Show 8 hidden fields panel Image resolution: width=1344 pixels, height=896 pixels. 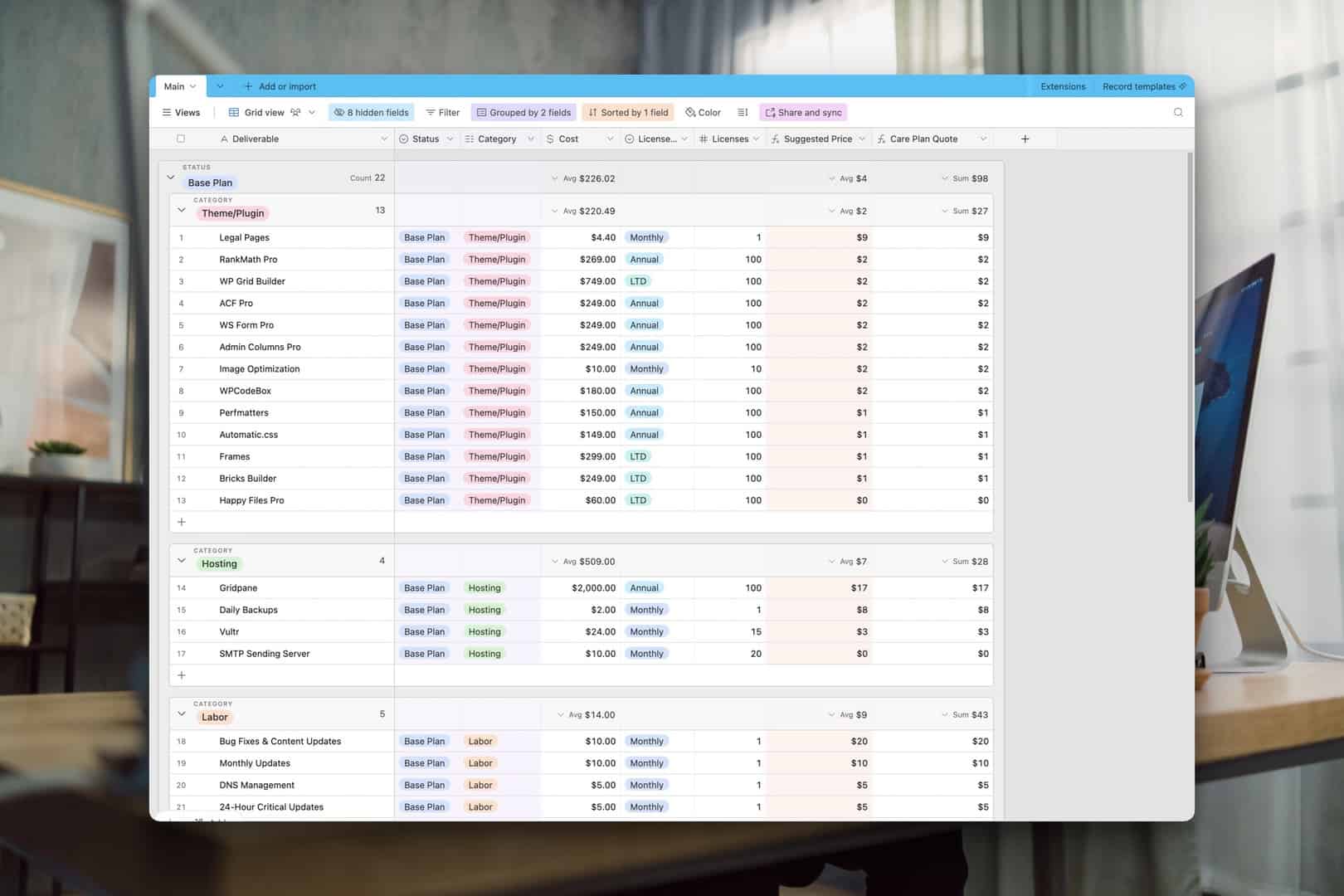pyautogui.click(x=371, y=112)
